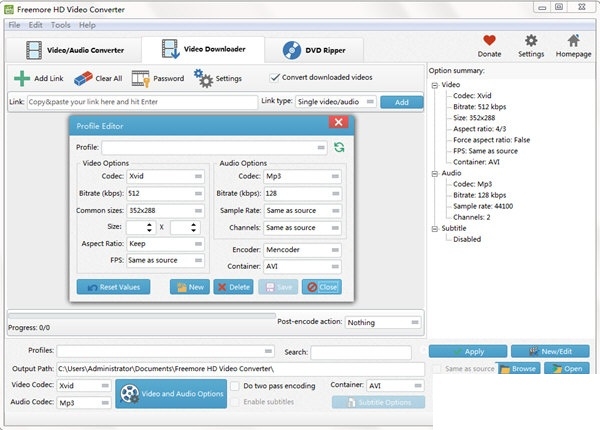Screen dimensions: 600x430
Task: Toggle Convert downloaded videos checkbox
Action: 275,77
